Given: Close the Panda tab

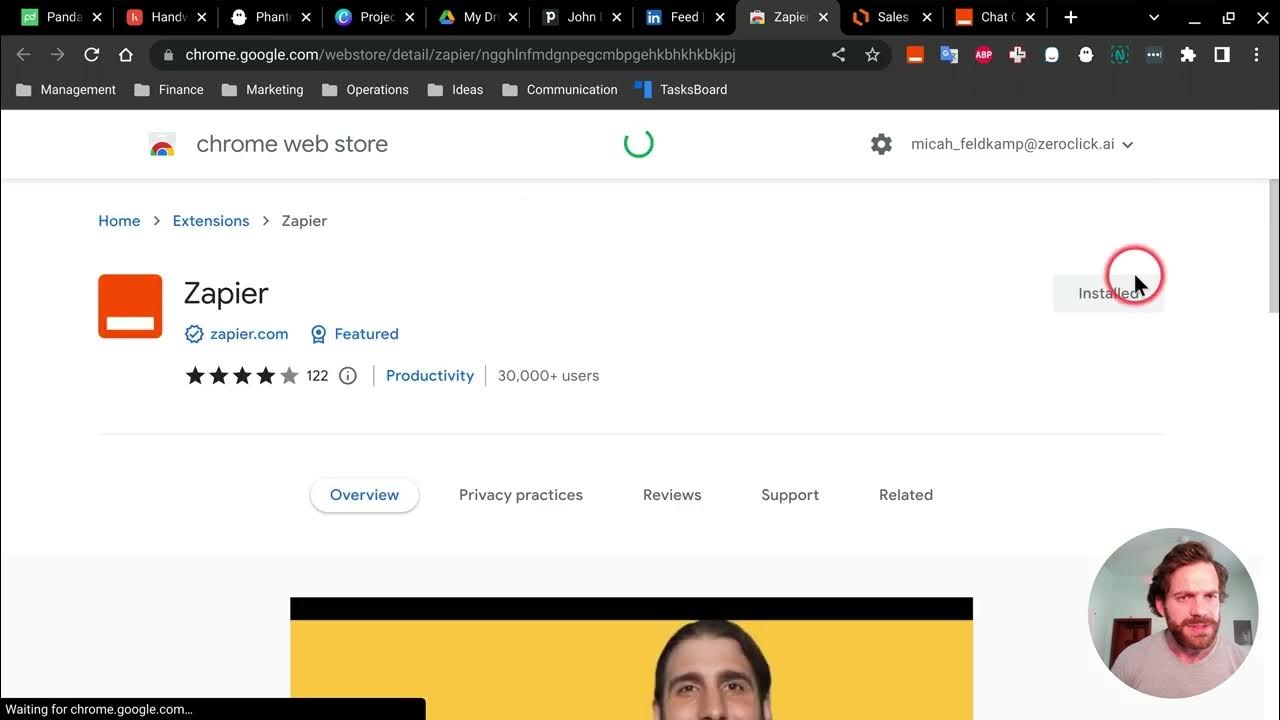Looking at the screenshot, I should click(x=96, y=17).
